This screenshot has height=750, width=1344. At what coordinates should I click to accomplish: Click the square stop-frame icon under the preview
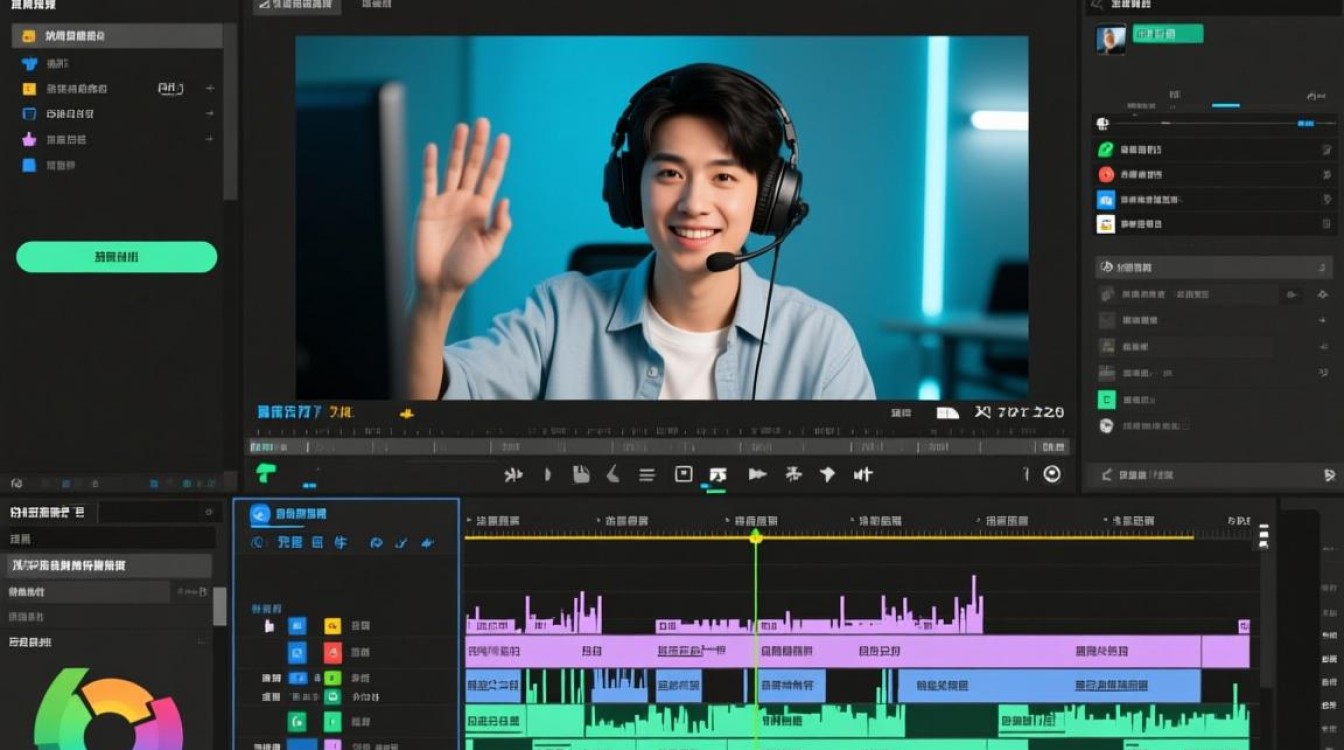(x=684, y=474)
